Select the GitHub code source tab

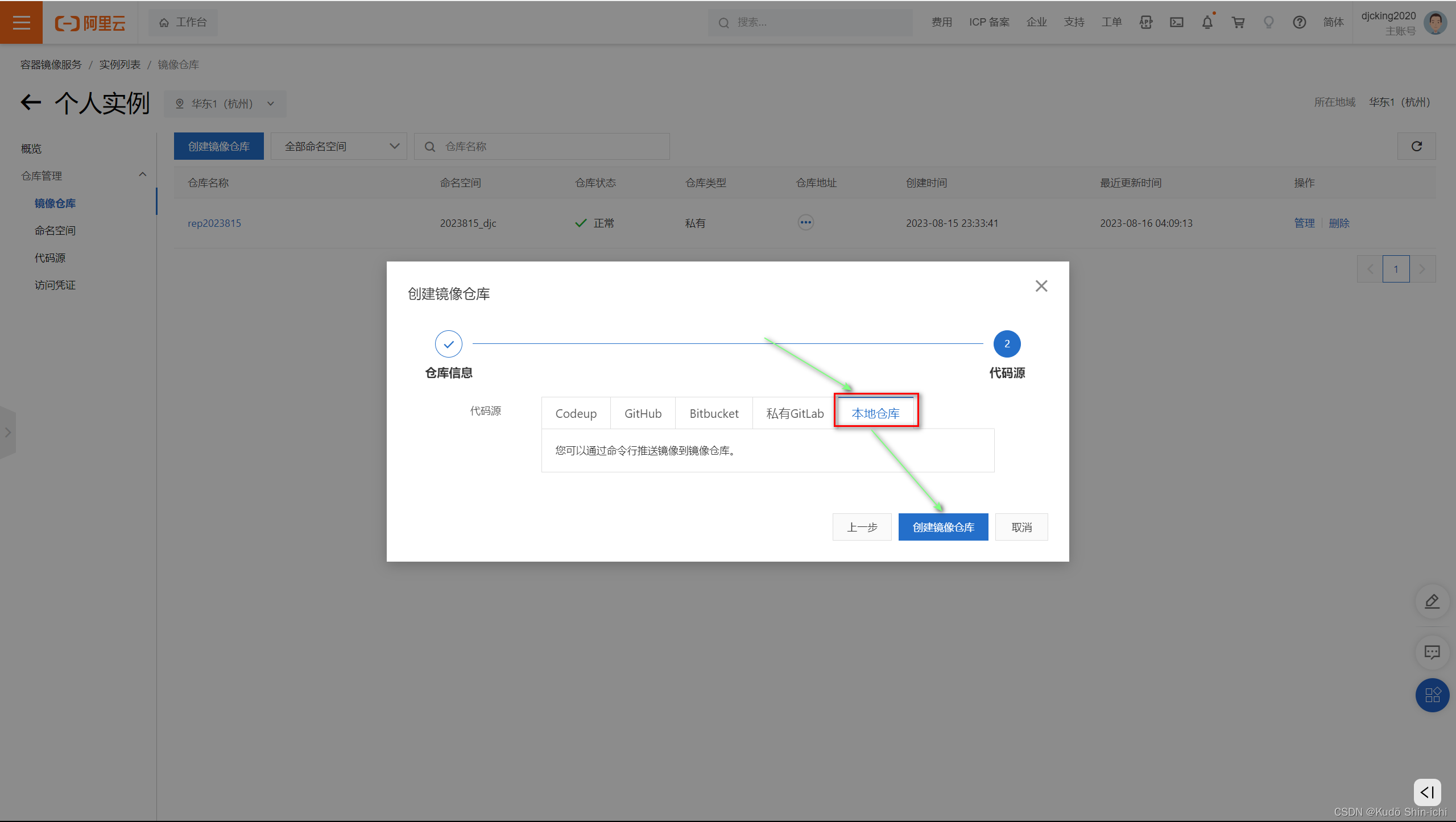(x=643, y=413)
